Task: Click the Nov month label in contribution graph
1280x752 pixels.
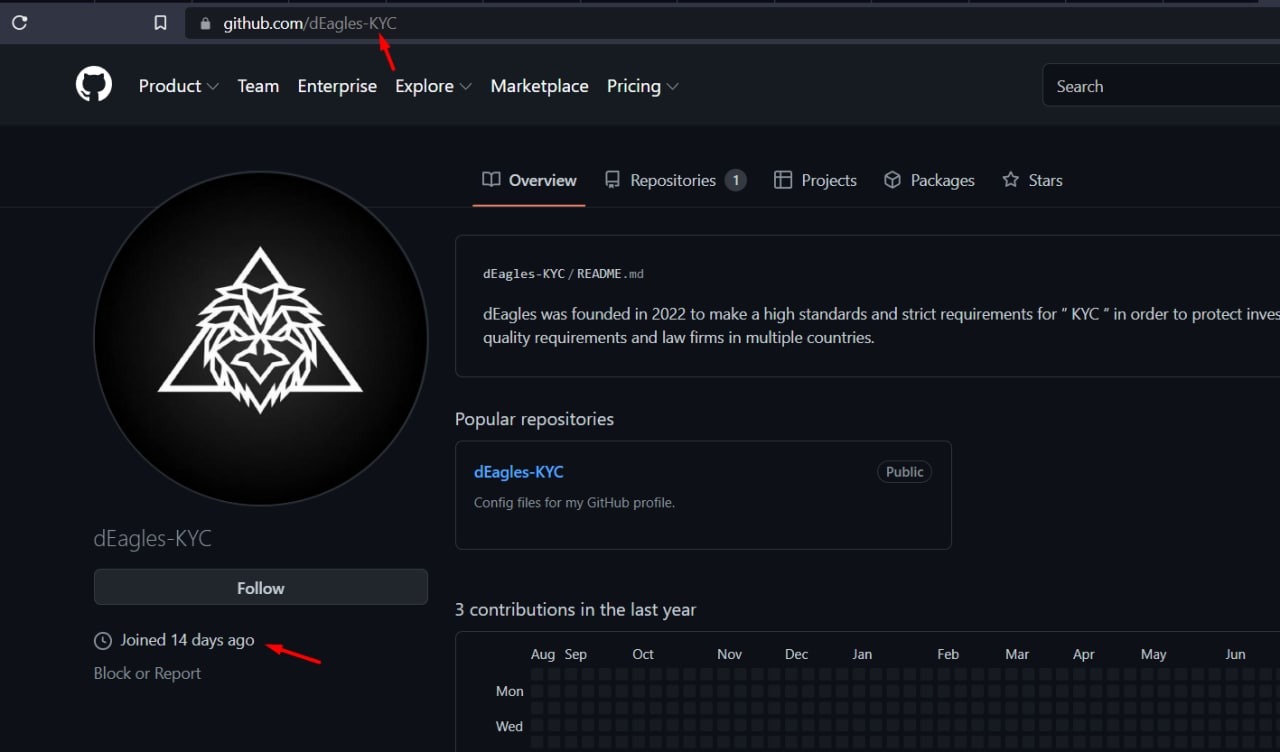Action: coord(730,654)
